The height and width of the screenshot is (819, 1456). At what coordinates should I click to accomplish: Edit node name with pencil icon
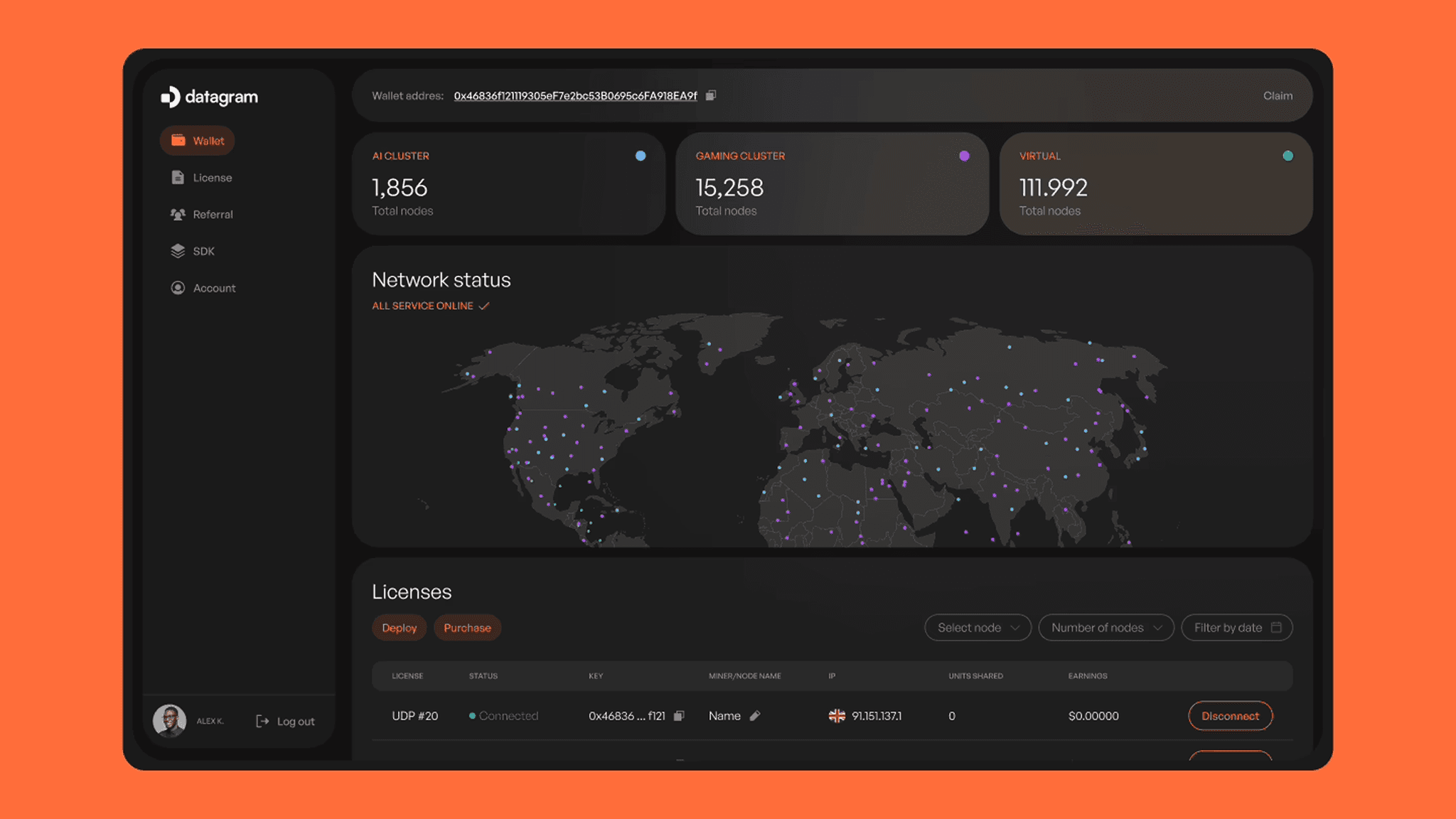755,716
